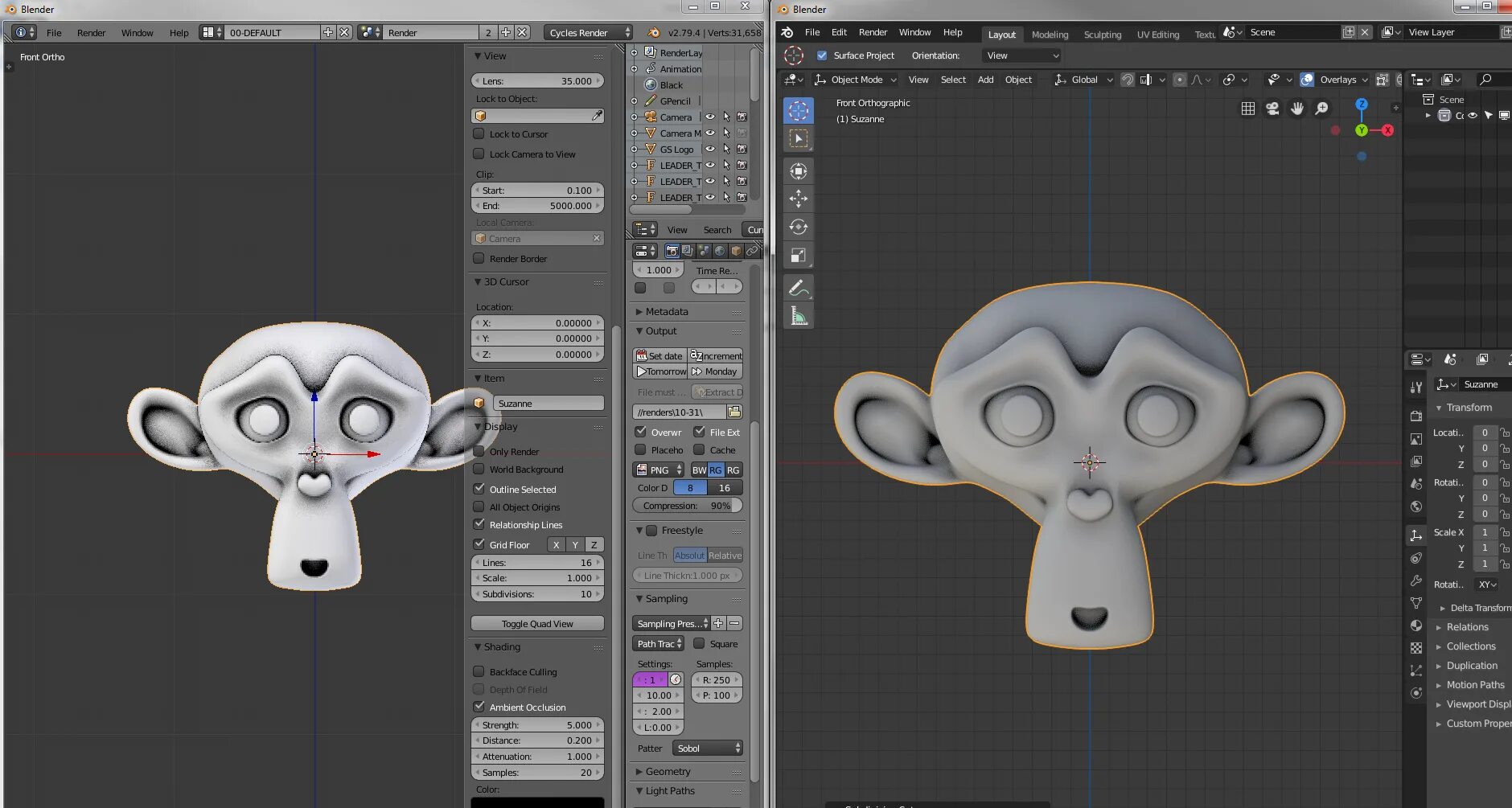Activate the Move tool icon
Screen dimensions: 1512x808
(x=798, y=199)
